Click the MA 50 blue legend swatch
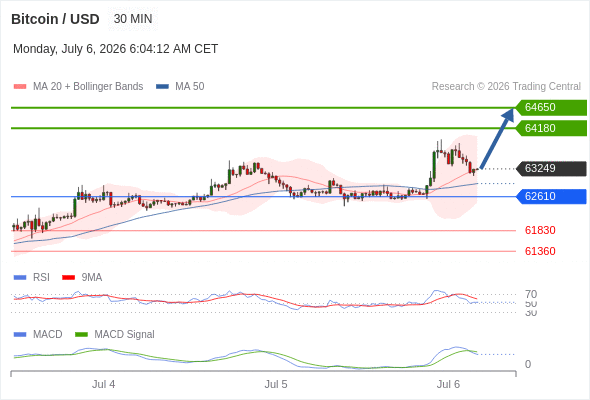 pos(162,87)
